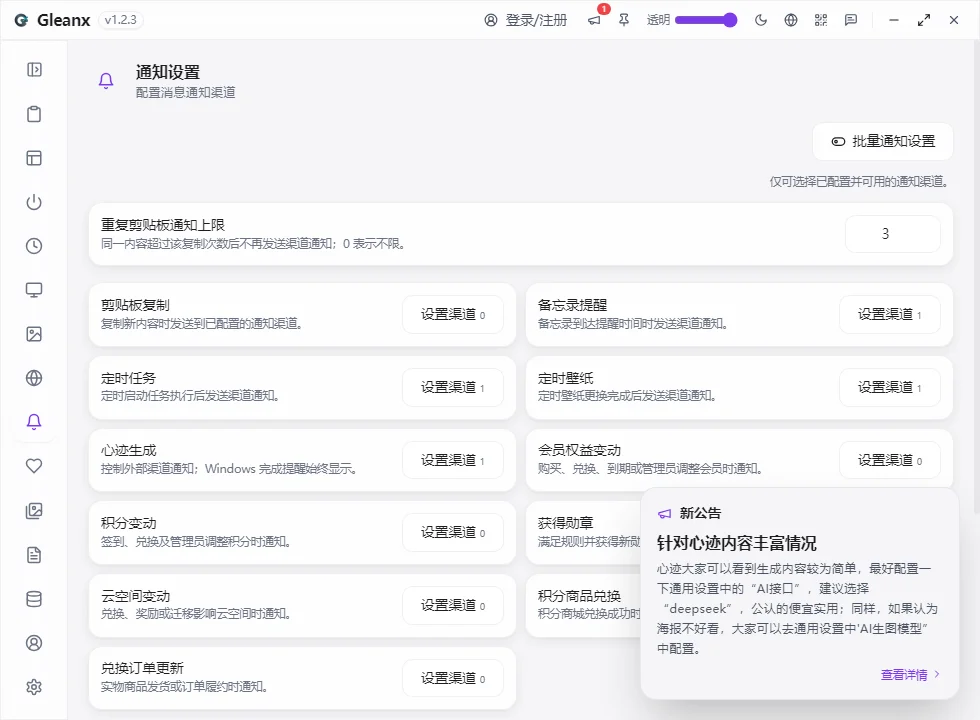Open 设置渠道 for 云空间变动

point(453,605)
